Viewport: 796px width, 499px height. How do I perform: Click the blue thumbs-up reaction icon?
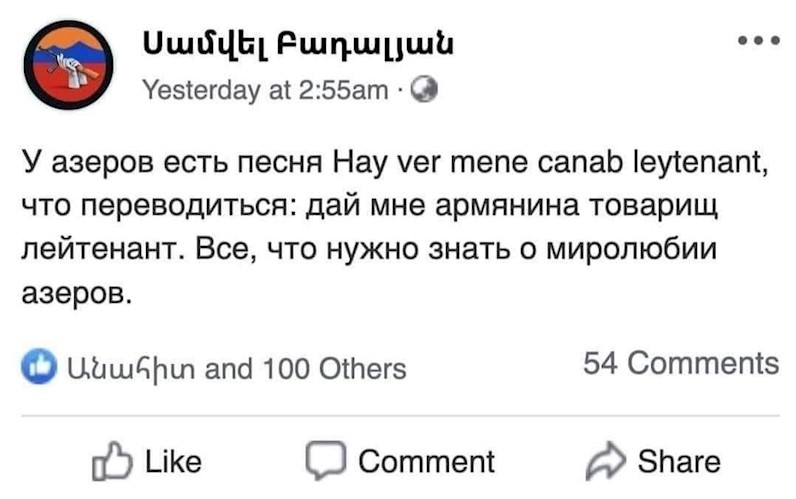tap(39, 367)
